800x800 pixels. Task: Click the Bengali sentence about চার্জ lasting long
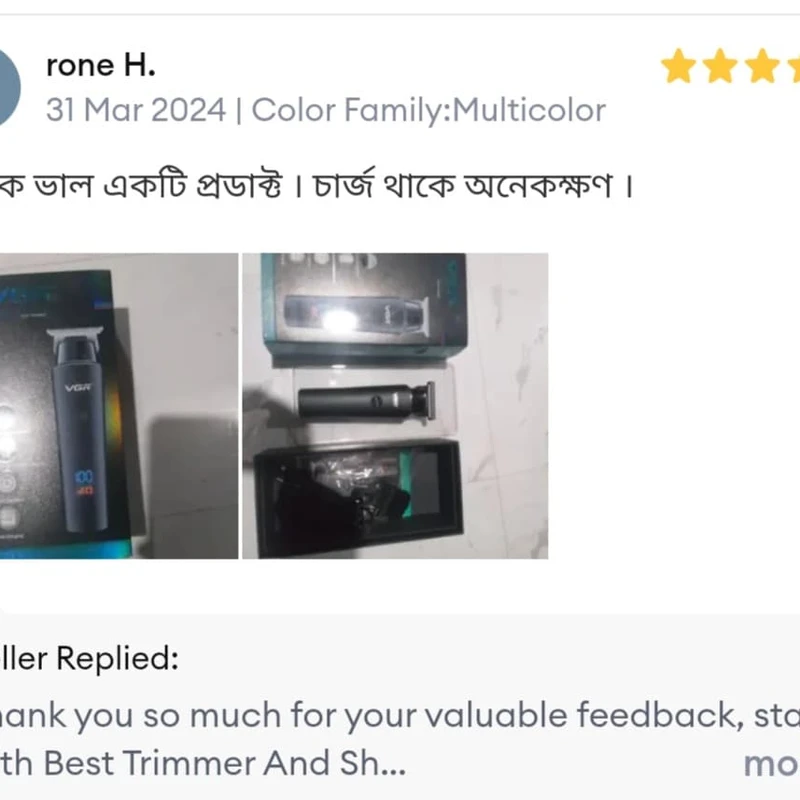(x=462, y=186)
